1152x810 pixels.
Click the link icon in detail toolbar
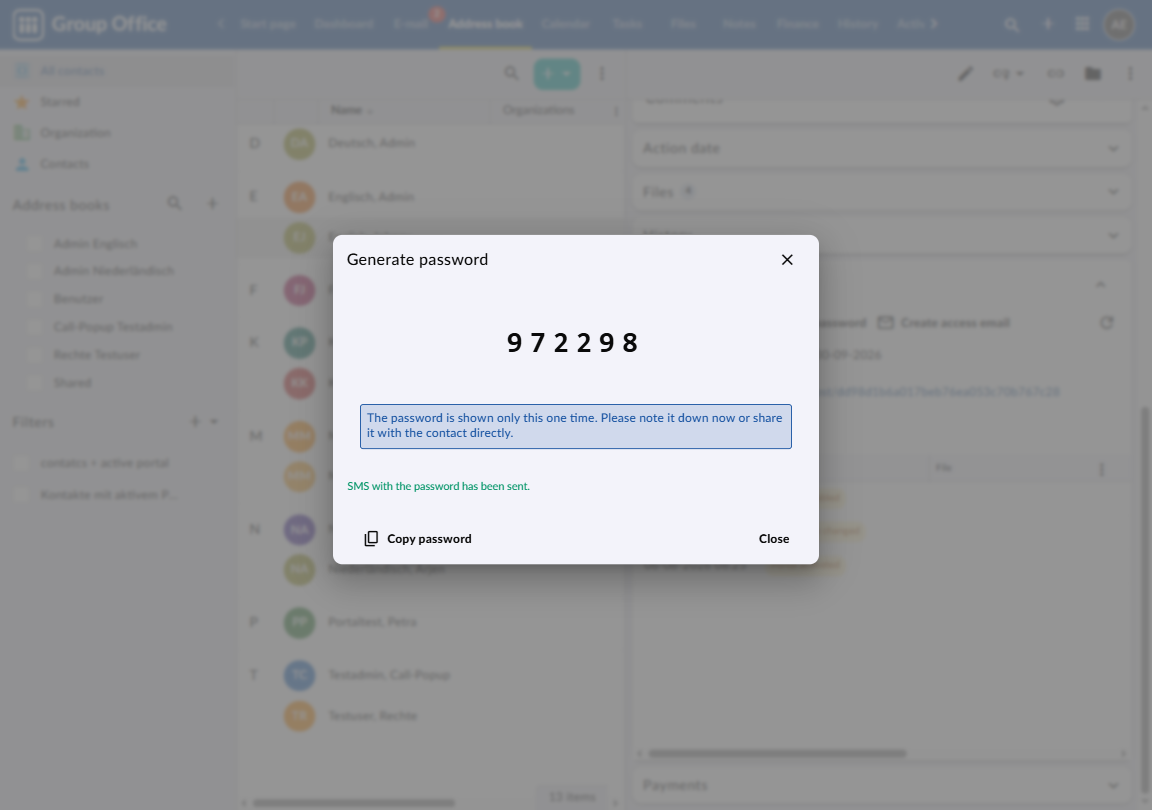point(1055,74)
